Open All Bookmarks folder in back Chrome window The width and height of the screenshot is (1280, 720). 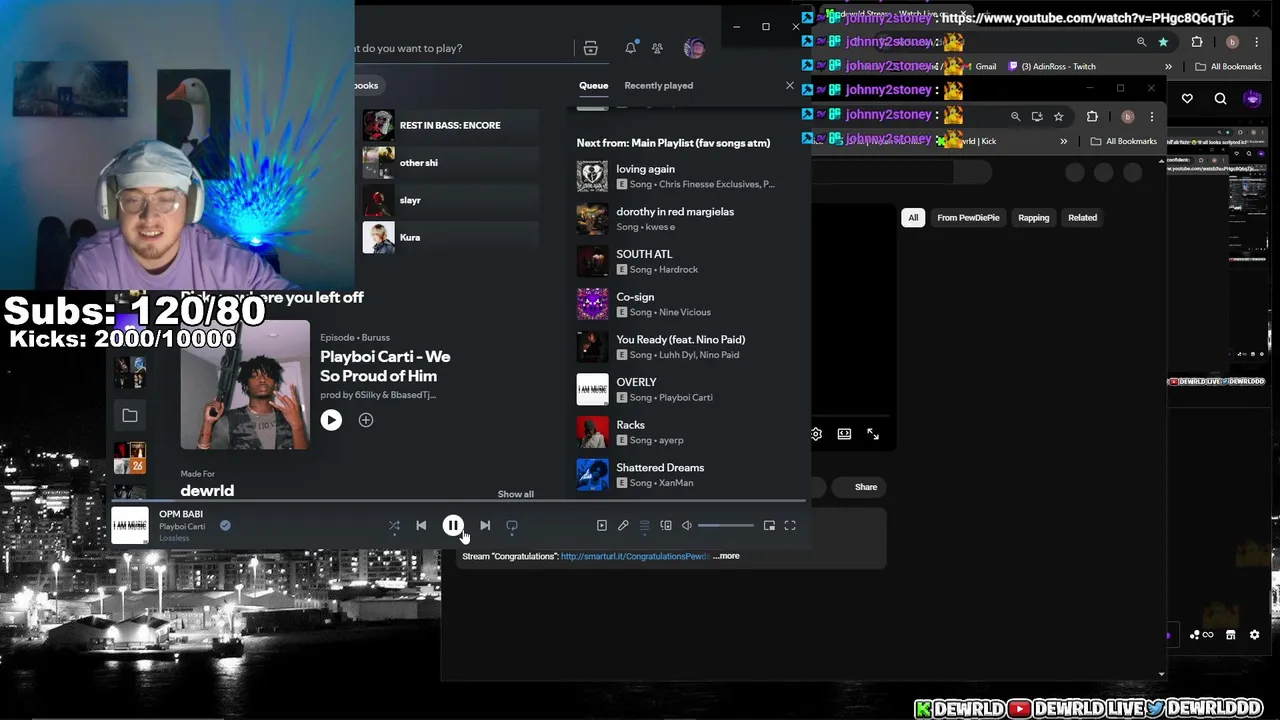coord(1229,66)
